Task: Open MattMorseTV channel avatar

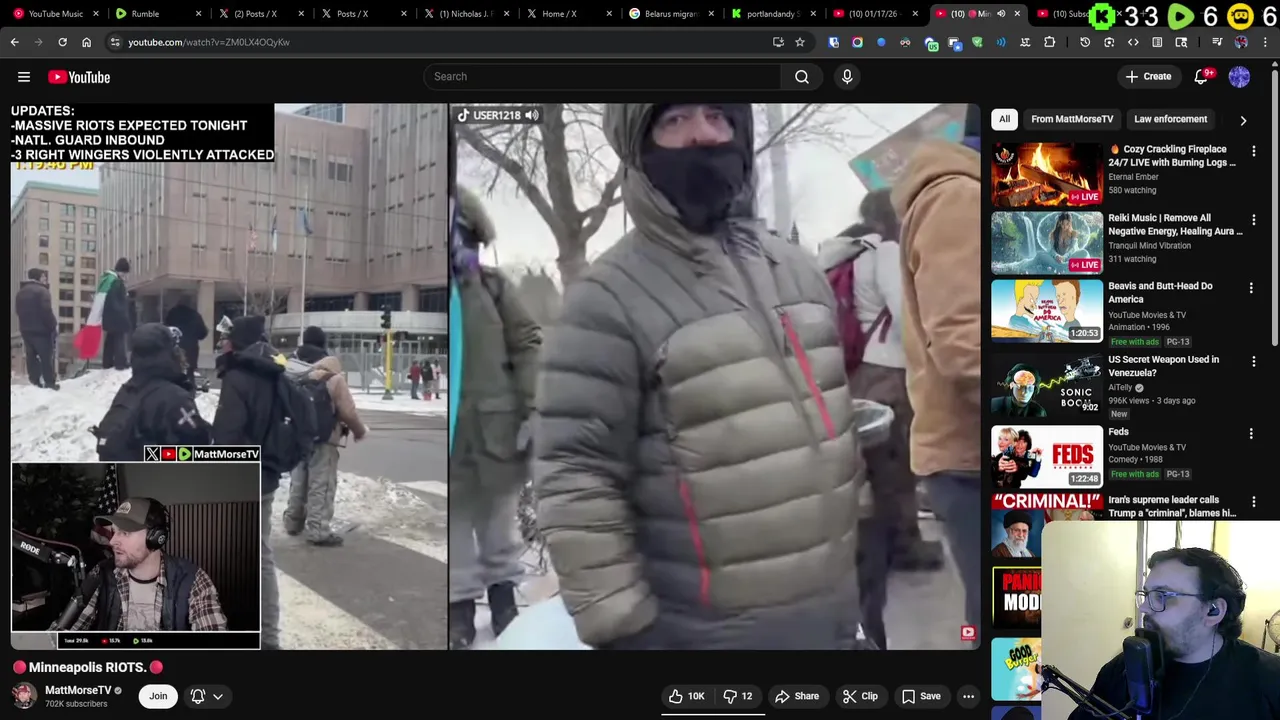Action: [x=24, y=695]
